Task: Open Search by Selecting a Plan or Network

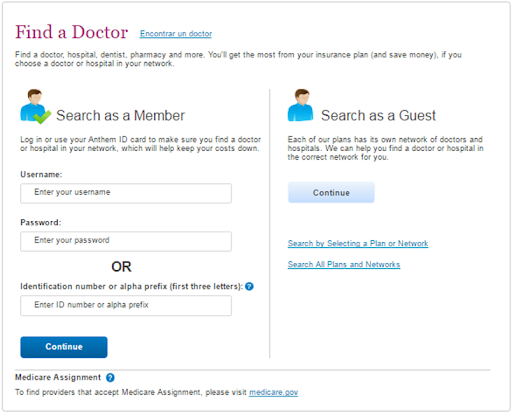Action: (x=358, y=244)
